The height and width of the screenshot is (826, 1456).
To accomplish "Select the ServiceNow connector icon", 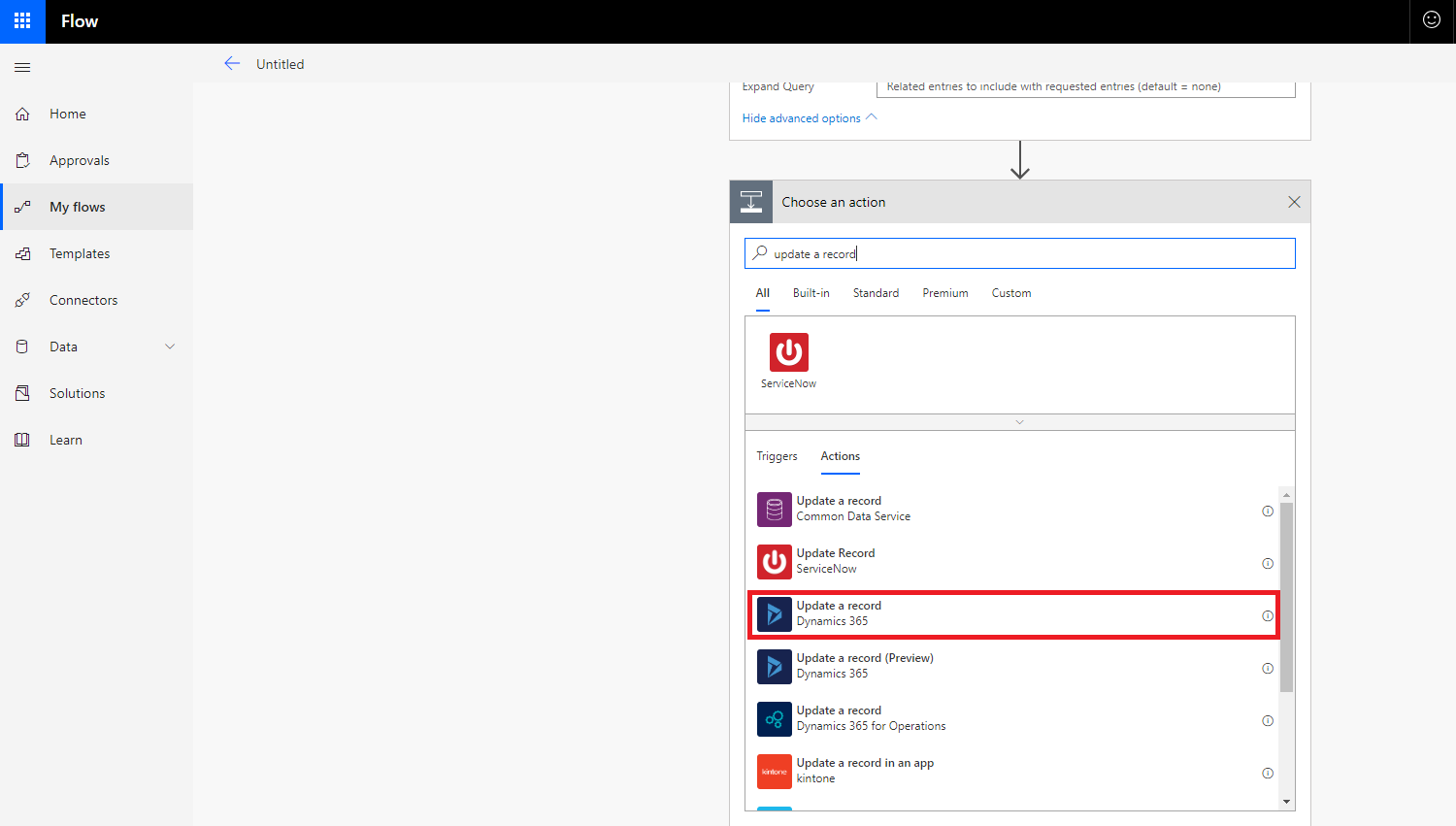I will click(789, 352).
